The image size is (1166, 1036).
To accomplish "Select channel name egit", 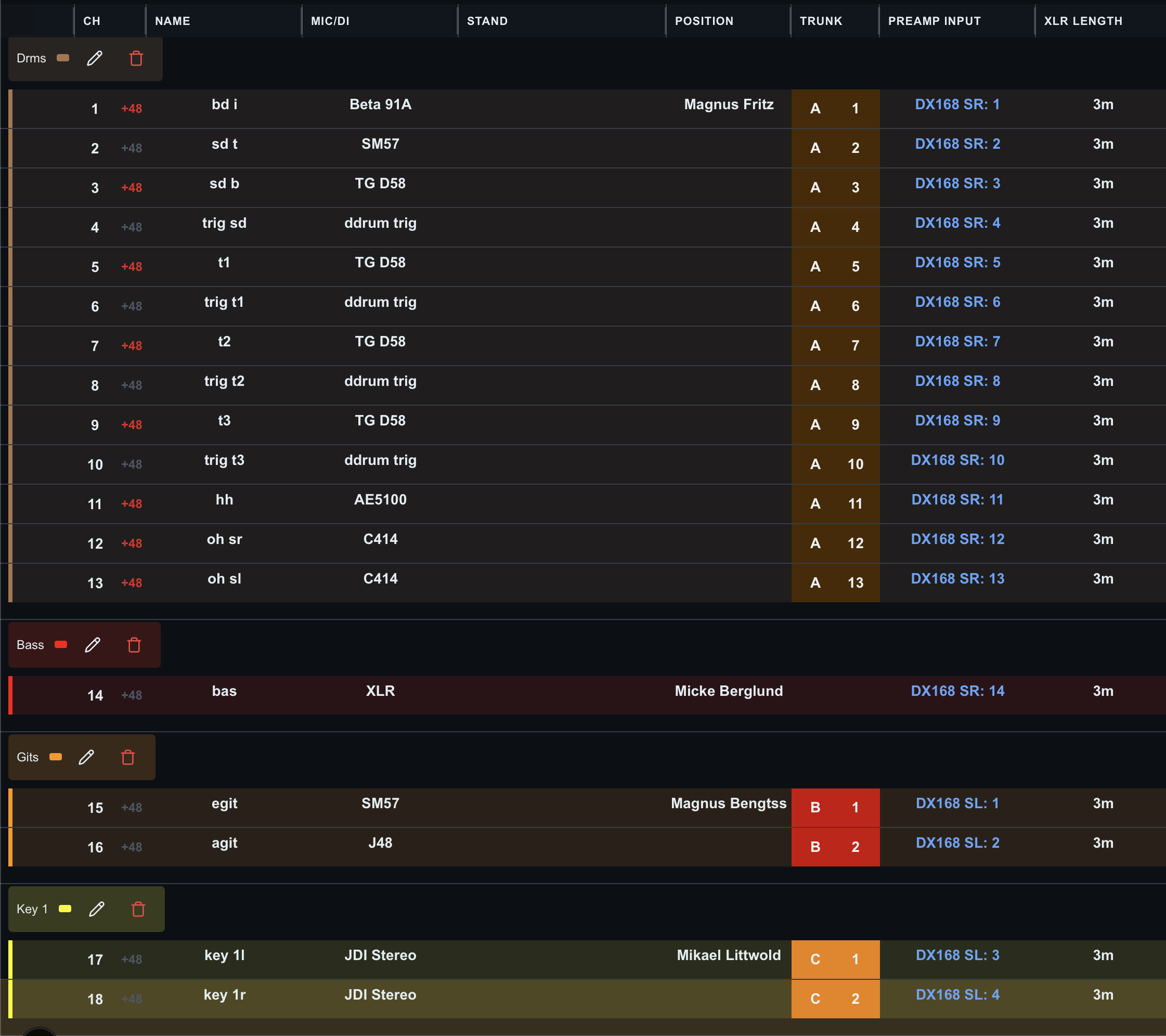I will tap(224, 803).
